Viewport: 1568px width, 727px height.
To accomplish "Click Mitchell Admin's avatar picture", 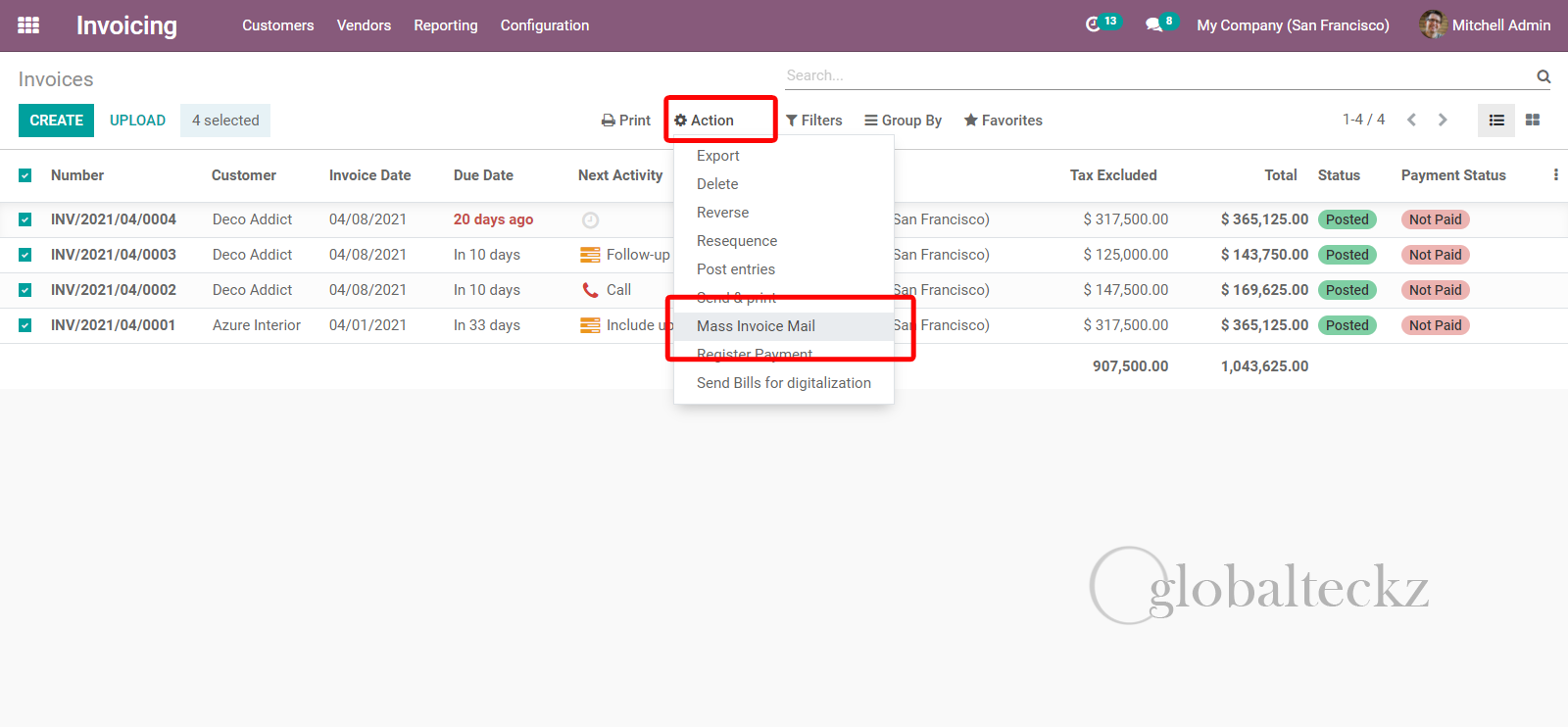I will (1433, 24).
